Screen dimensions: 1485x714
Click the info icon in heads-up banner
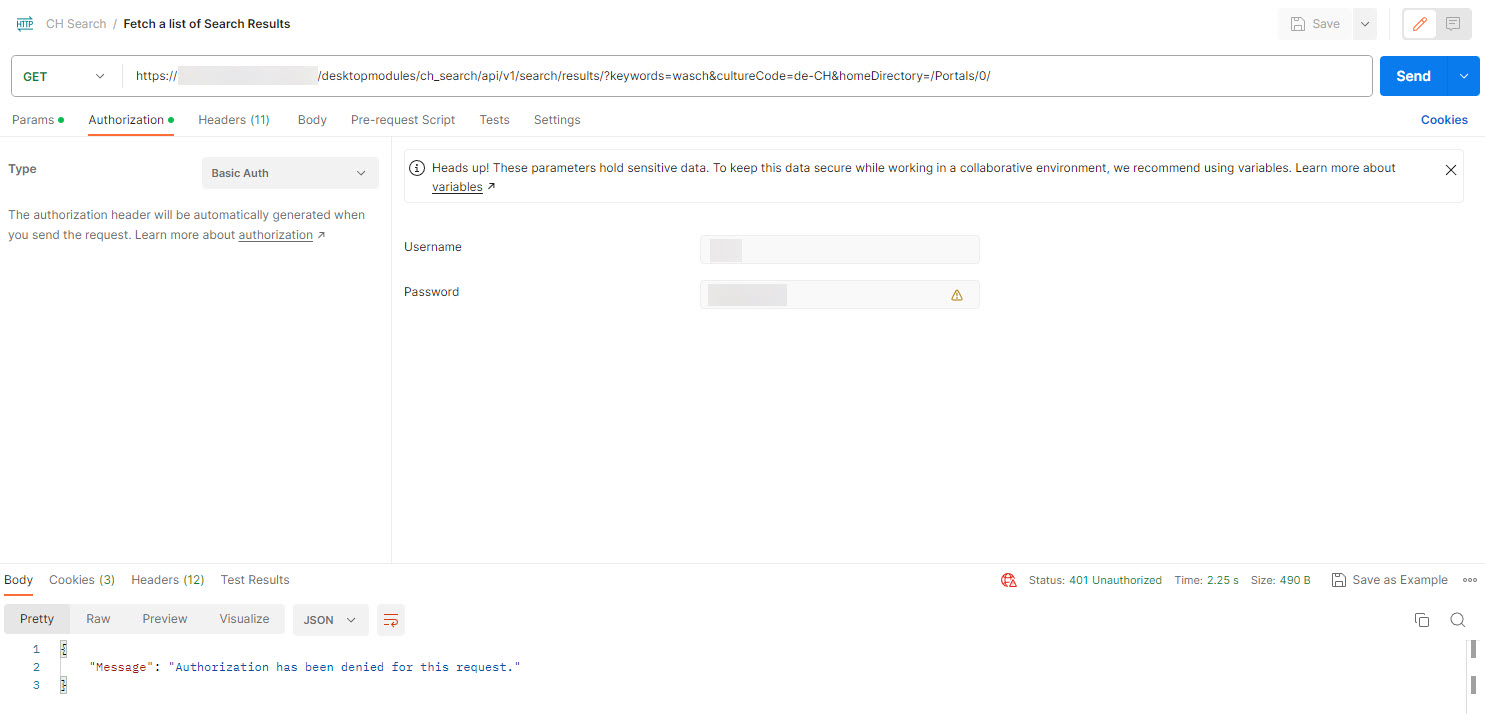pos(418,168)
